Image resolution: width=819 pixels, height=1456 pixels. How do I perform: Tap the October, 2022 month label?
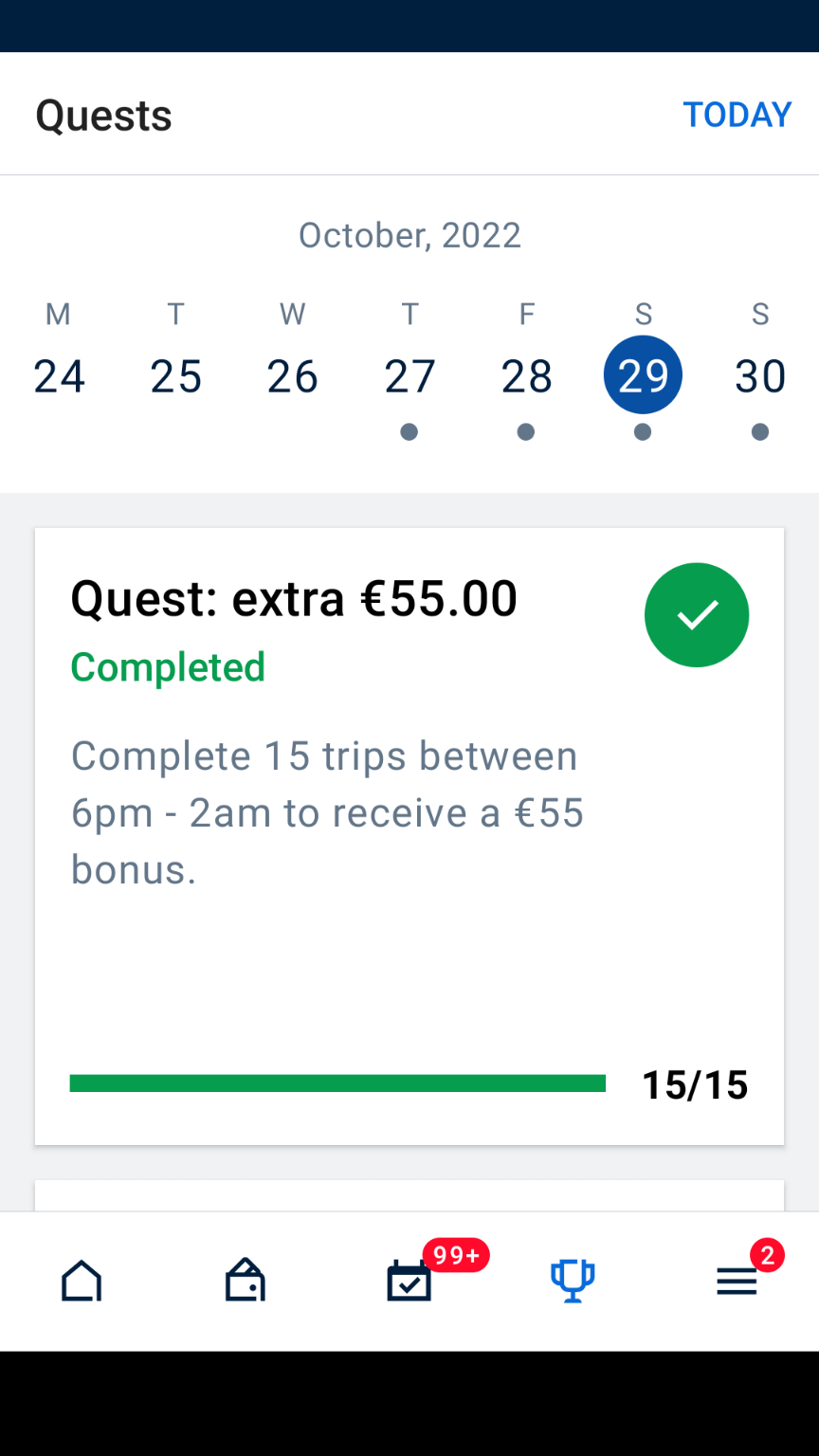click(x=409, y=235)
